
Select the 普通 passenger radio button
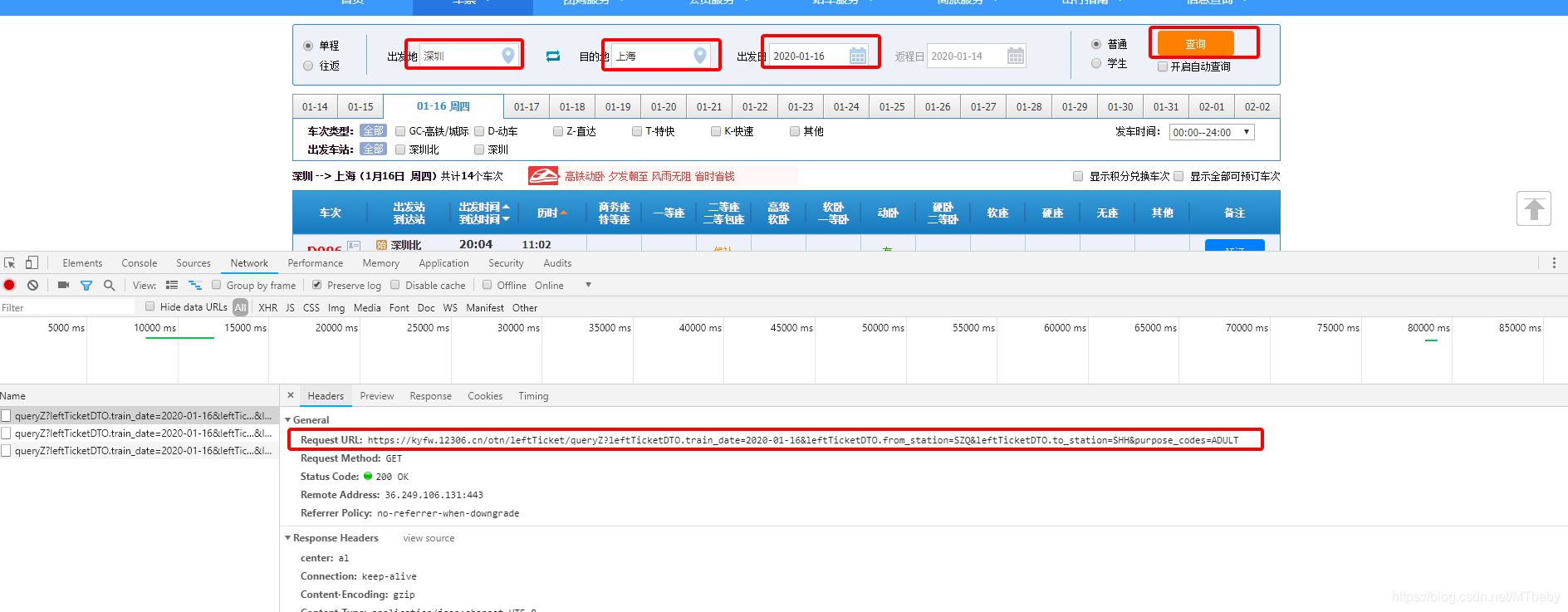click(1096, 44)
